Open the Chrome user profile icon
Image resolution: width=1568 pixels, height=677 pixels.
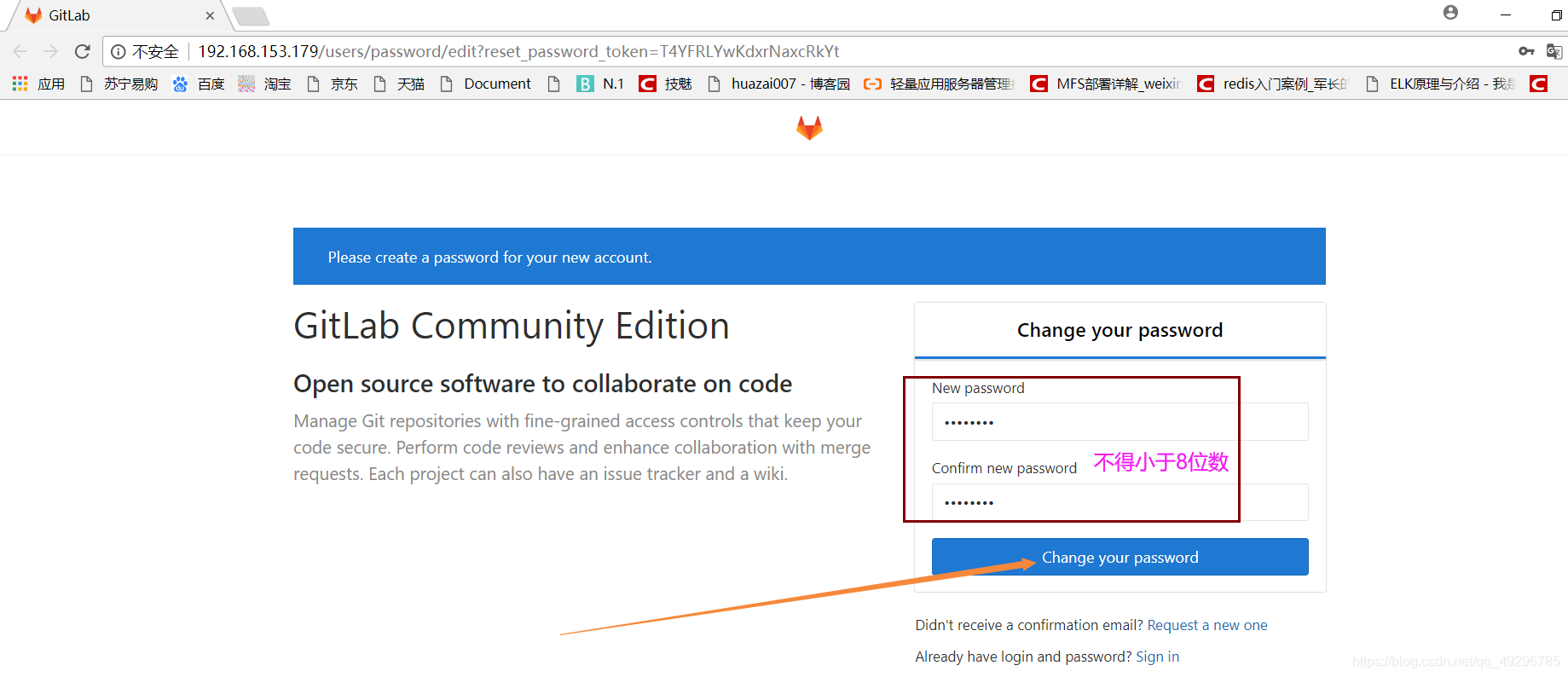(x=1450, y=12)
